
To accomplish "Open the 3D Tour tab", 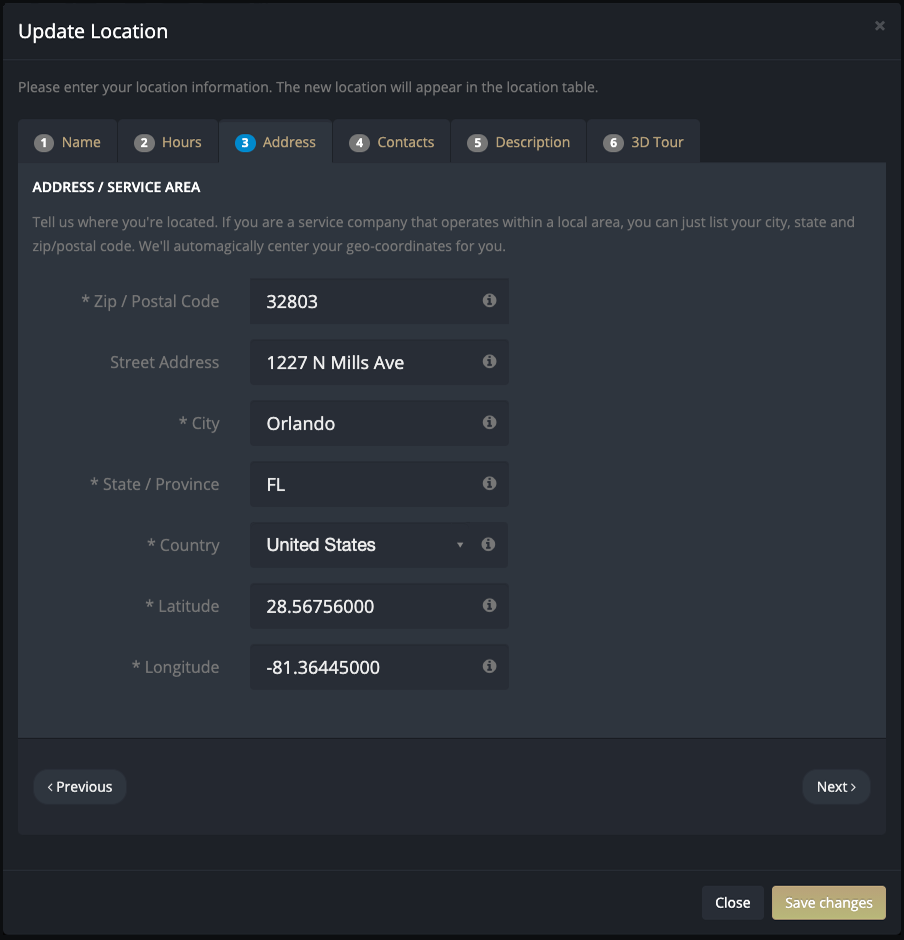I will 643,142.
